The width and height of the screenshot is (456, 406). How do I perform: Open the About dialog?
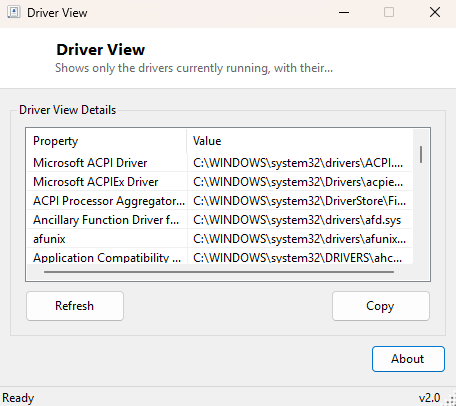pyautogui.click(x=408, y=359)
